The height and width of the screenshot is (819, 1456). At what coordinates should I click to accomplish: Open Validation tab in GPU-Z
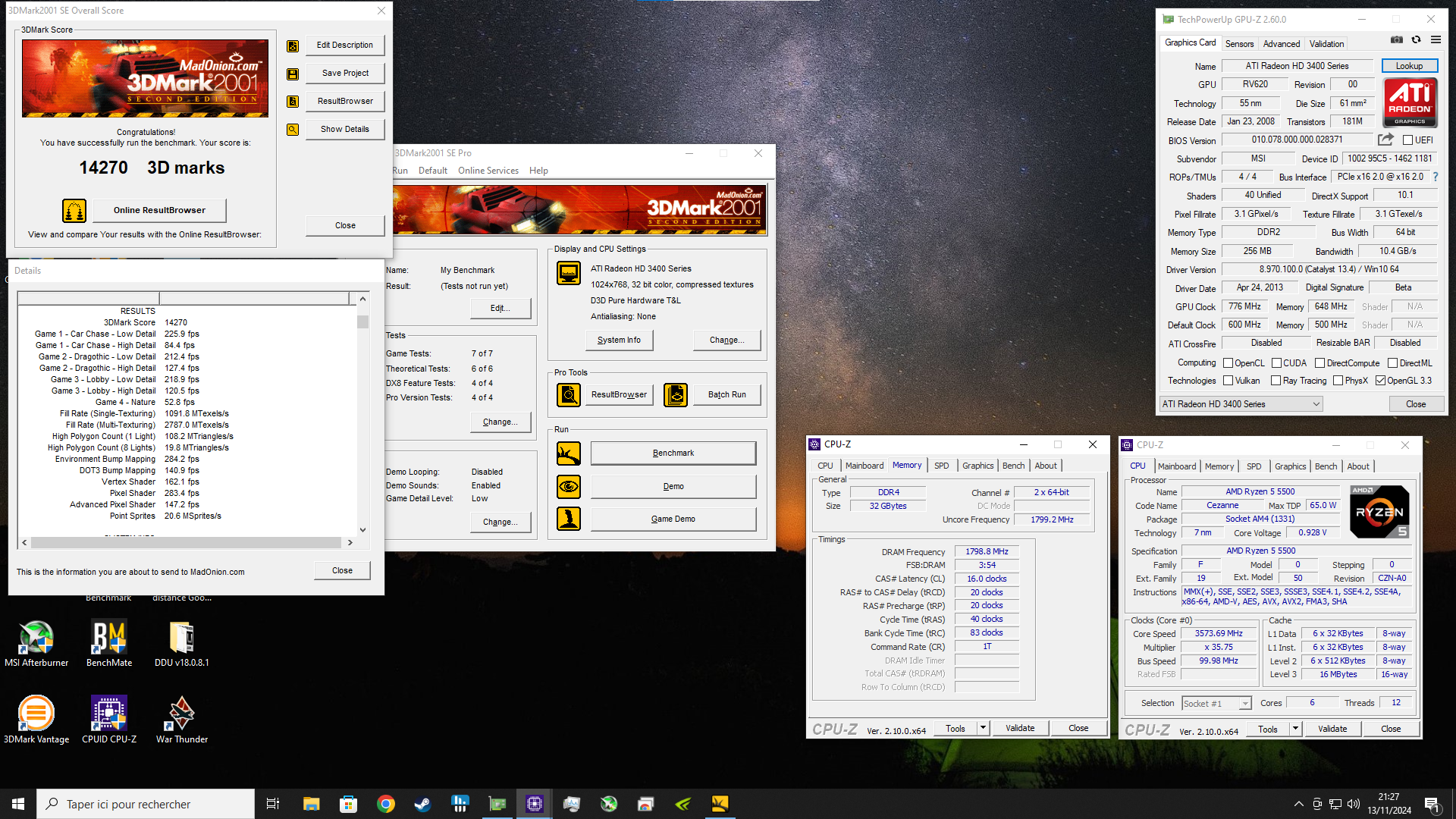(1326, 44)
